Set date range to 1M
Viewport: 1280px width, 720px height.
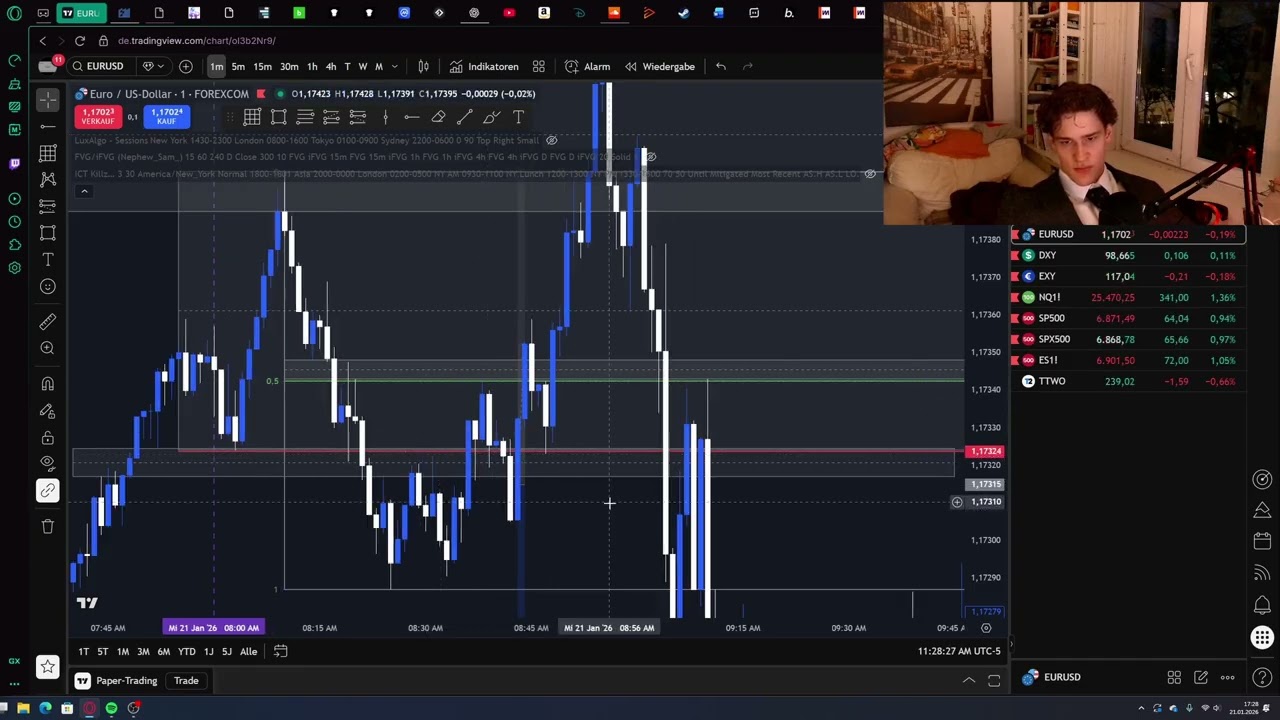[122, 652]
